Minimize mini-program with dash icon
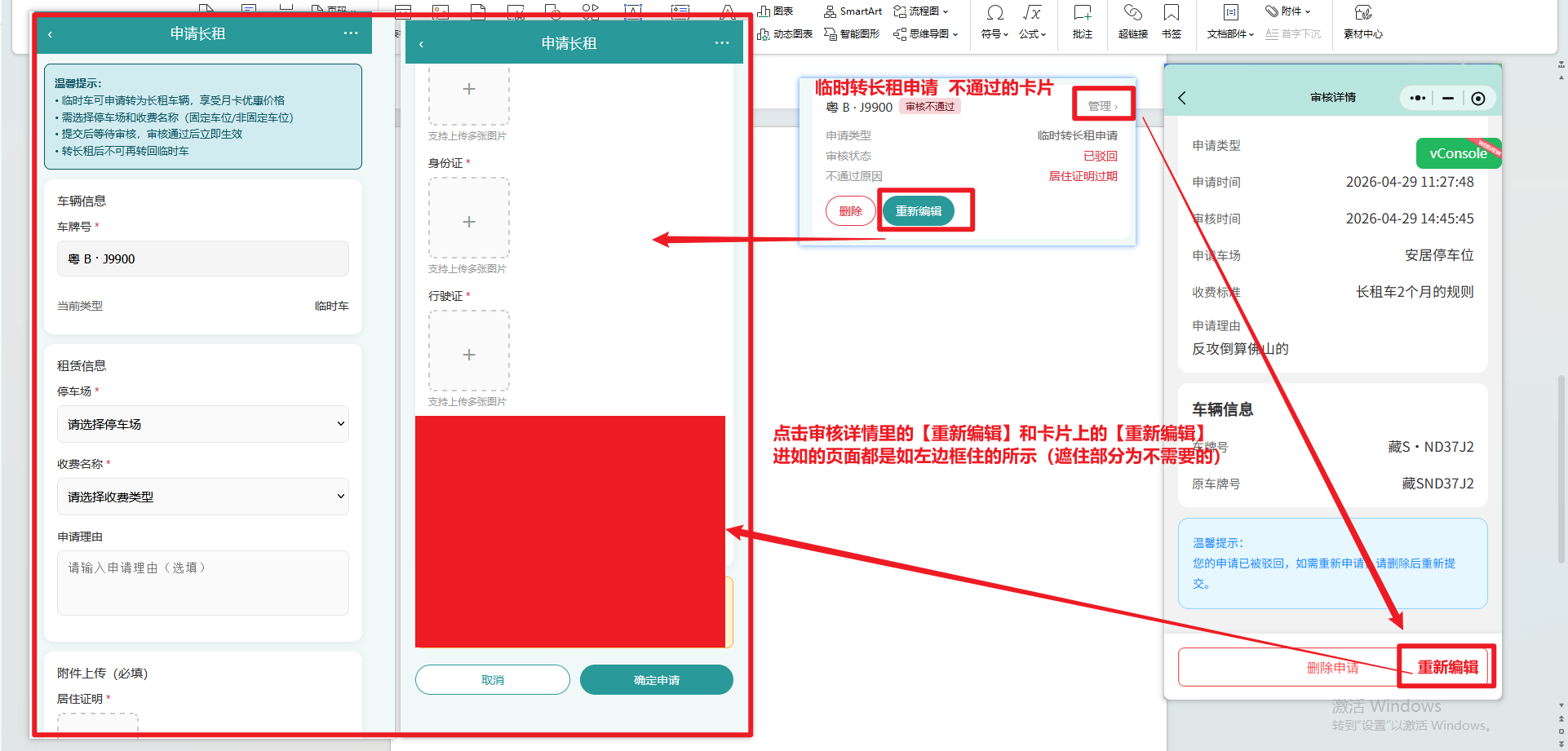This screenshot has width=1568, height=751. [1448, 98]
